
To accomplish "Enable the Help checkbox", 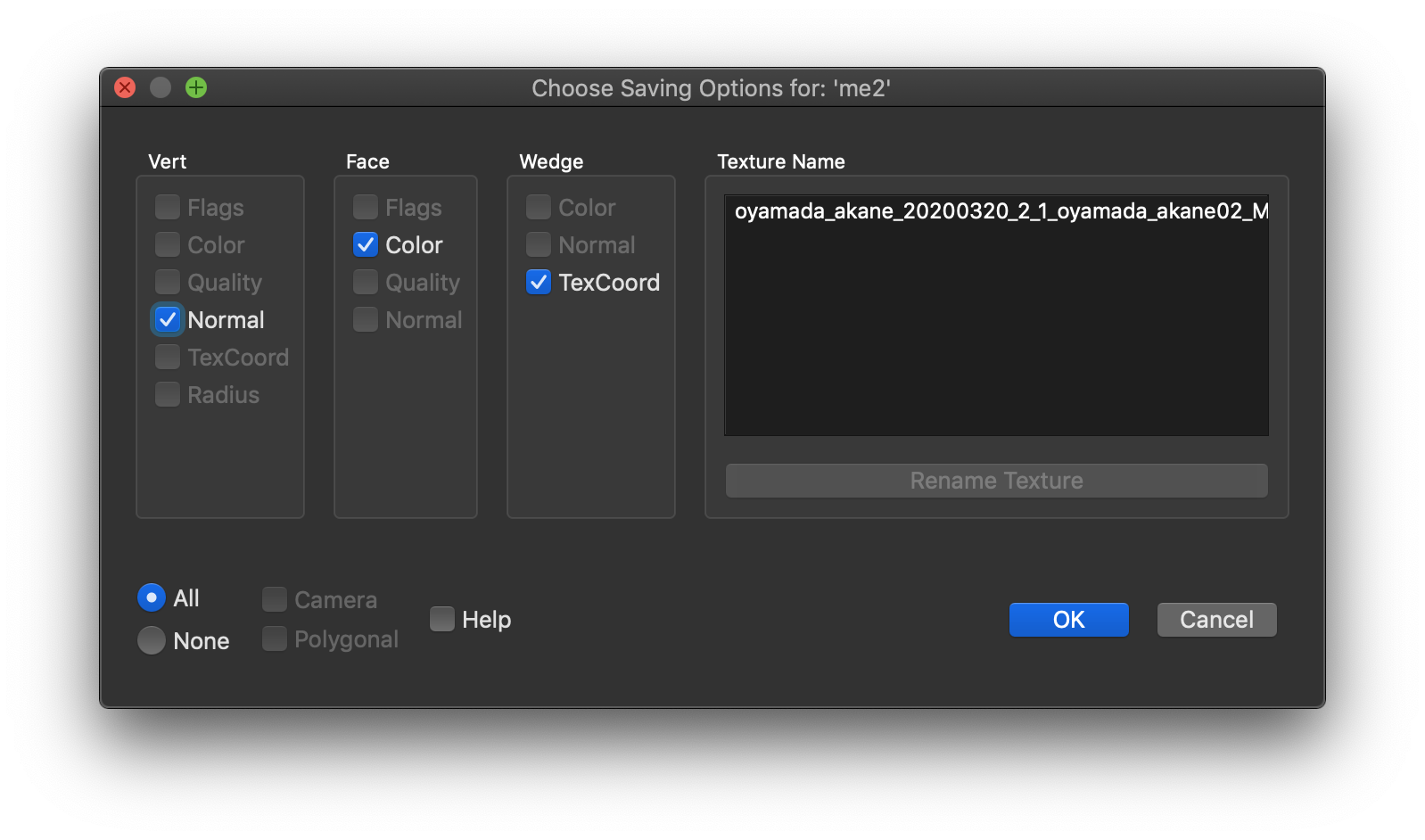I will (x=442, y=620).
